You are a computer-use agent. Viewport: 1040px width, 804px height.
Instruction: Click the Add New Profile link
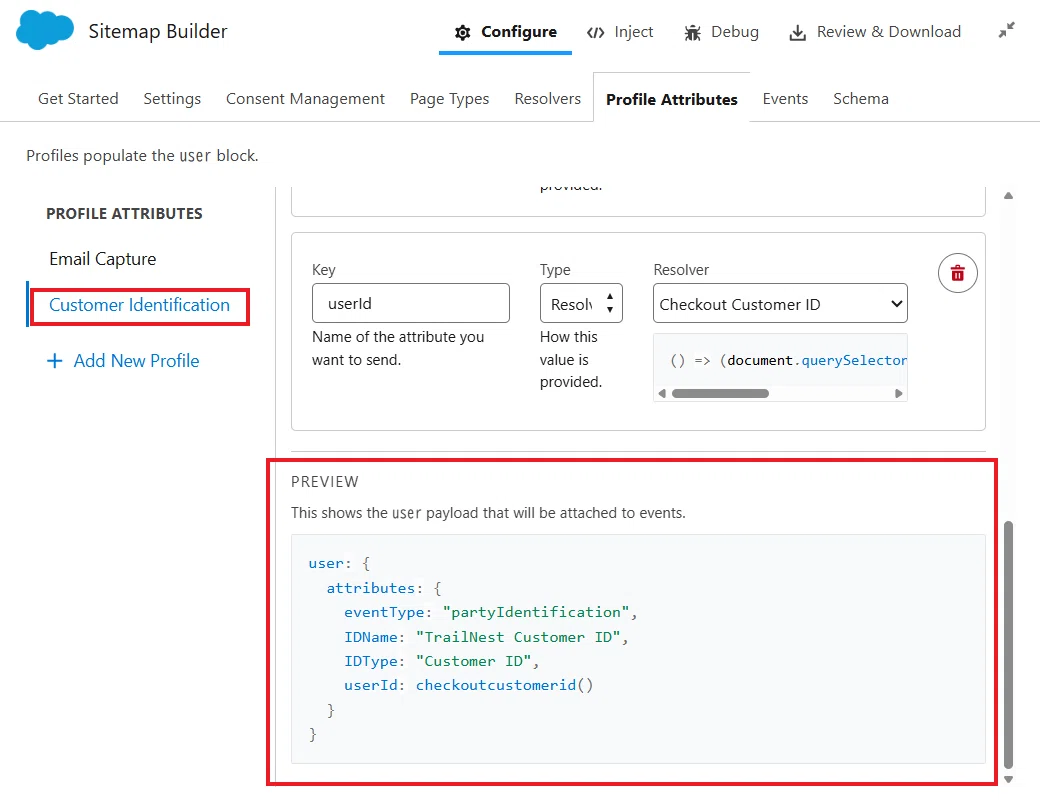click(x=136, y=361)
